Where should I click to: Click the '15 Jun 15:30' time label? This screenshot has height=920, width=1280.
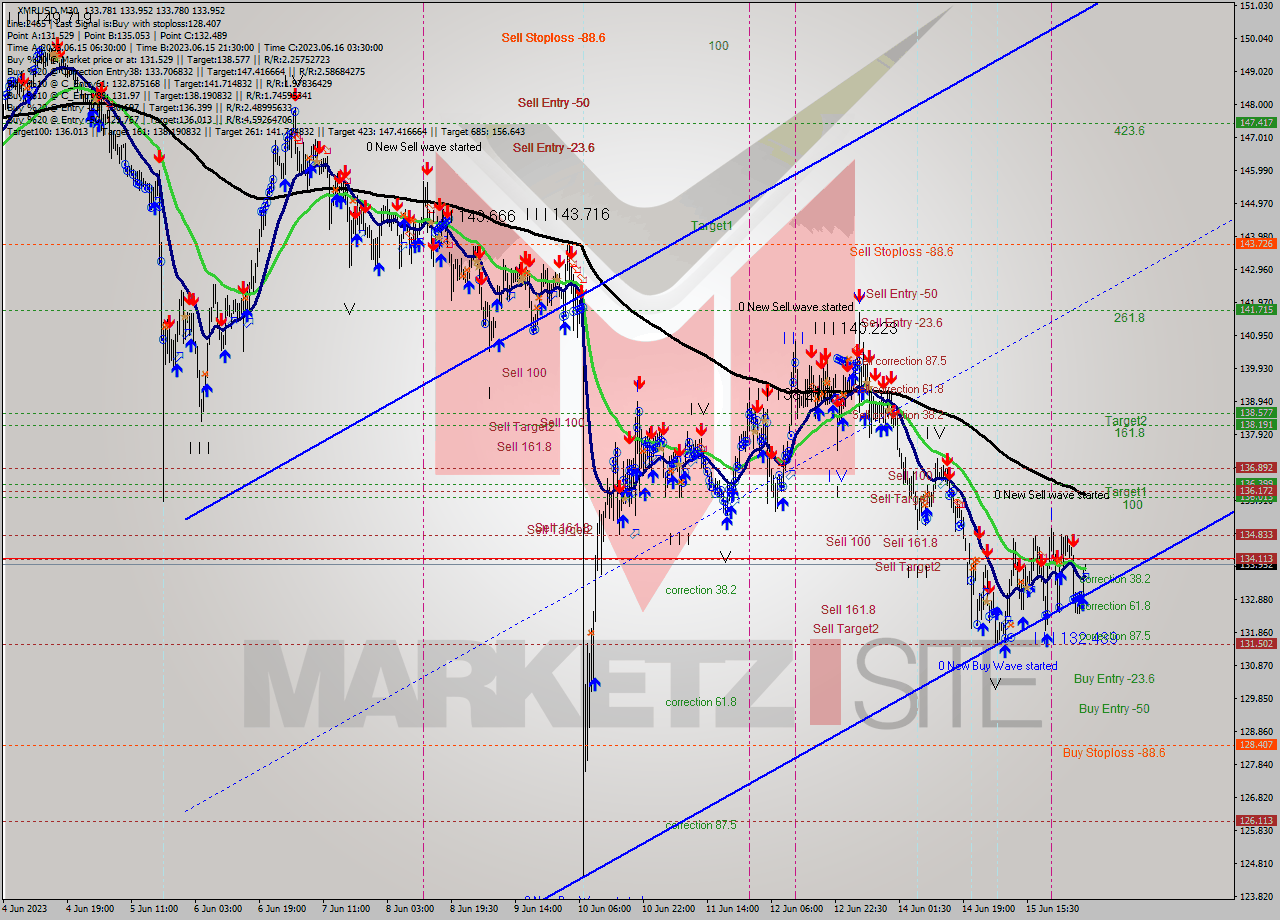click(1052, 909)
